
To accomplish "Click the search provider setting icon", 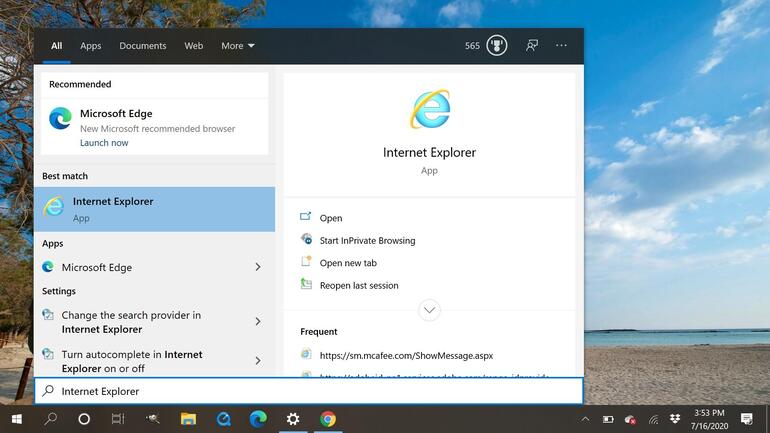I will (x=48, y=314).
